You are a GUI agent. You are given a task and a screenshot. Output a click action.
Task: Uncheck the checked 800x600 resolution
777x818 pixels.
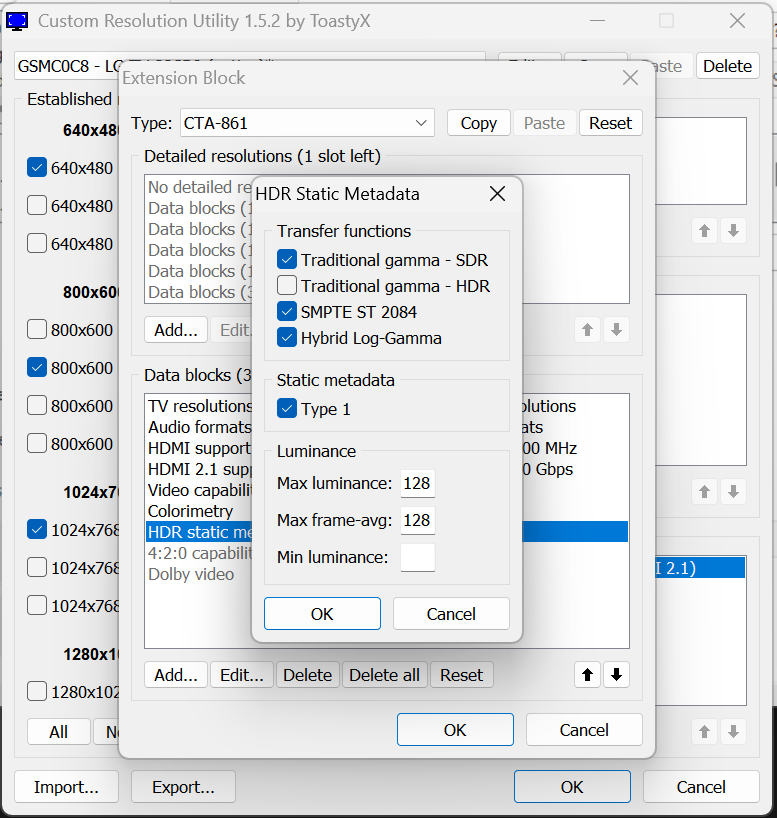(37, 368)
